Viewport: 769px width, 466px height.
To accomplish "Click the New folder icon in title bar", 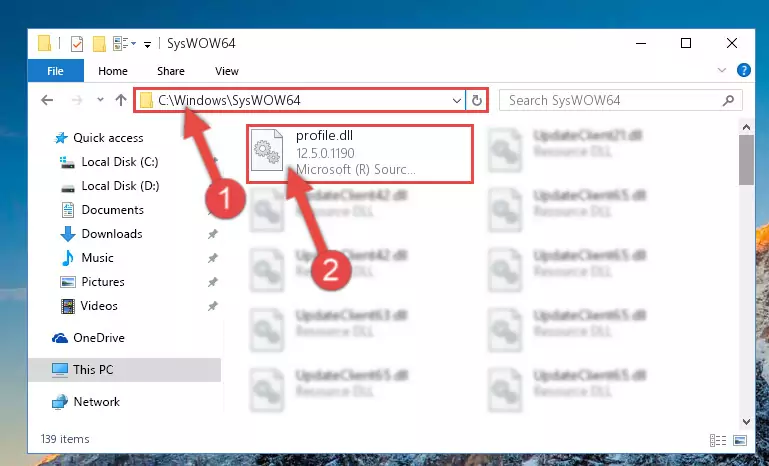I will pyautogui.click(x=99, y=44).
